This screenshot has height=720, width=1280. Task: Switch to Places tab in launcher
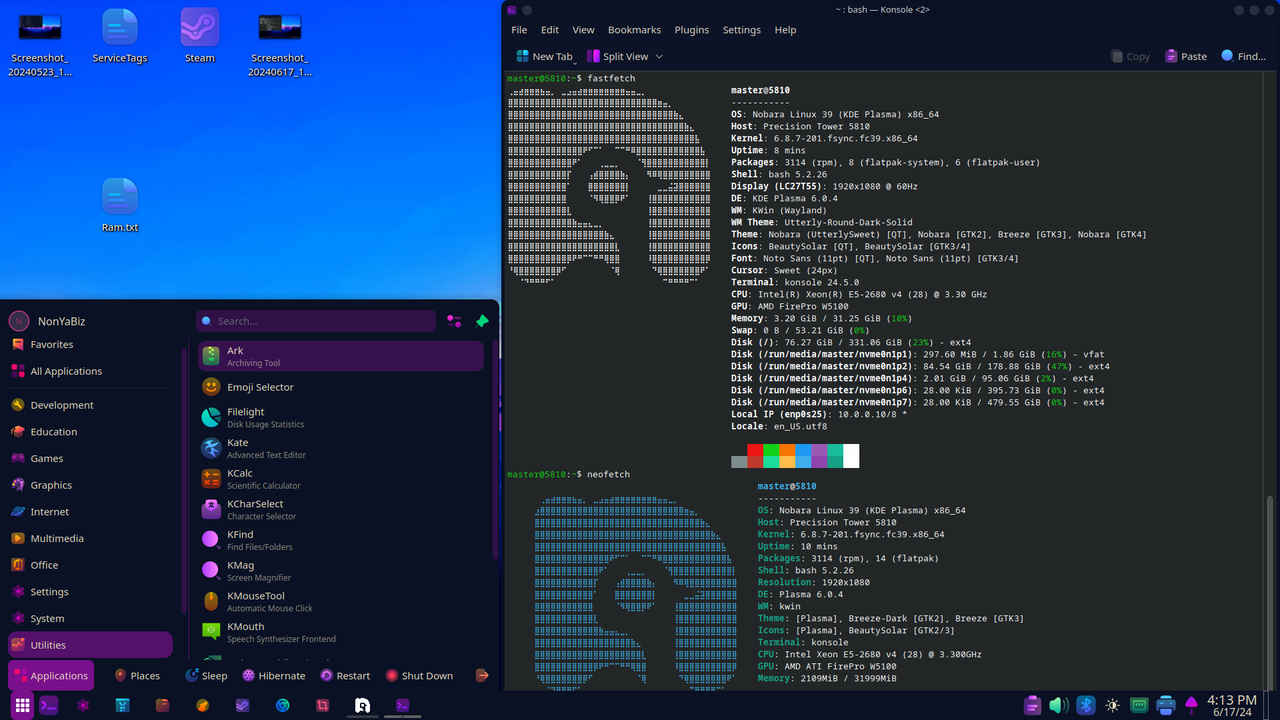point(137,676)
